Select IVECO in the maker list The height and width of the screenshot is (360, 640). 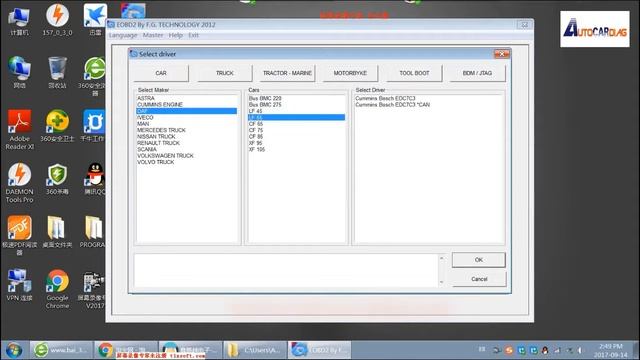pos(186,118)
